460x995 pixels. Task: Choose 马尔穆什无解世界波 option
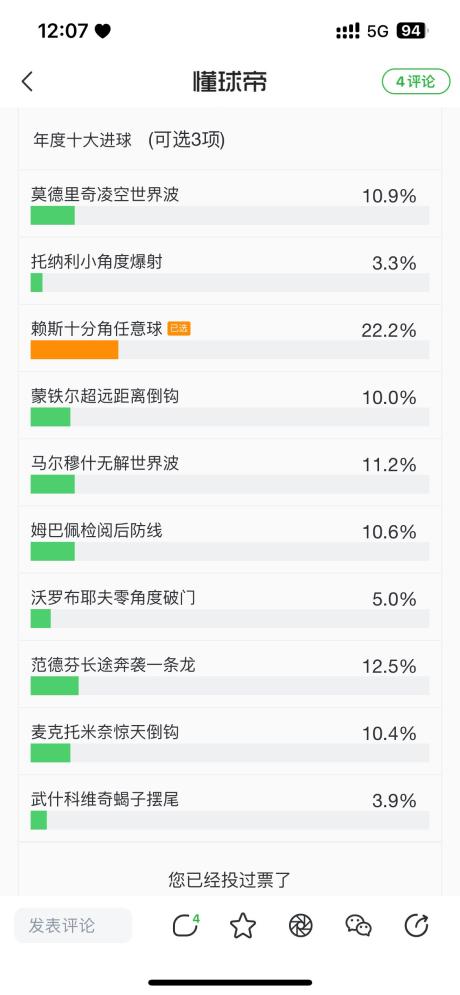230,473
